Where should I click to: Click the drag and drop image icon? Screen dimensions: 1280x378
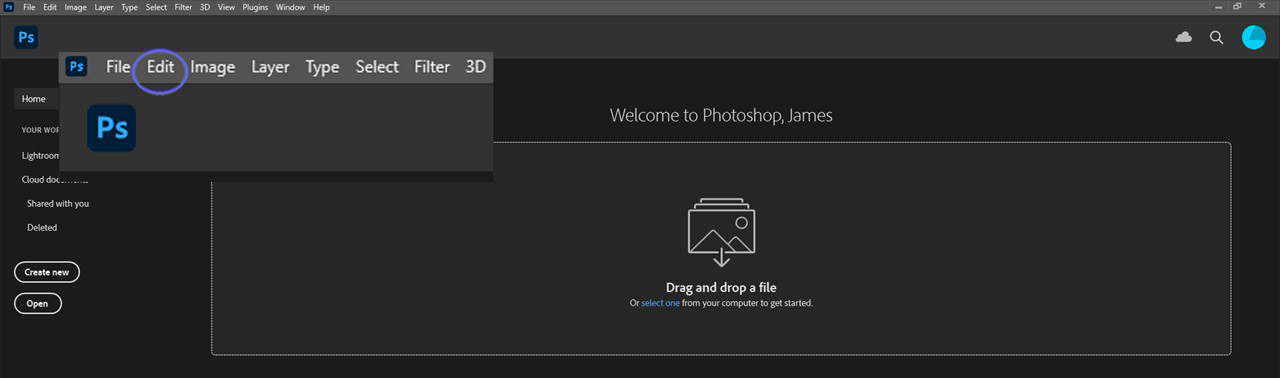coord(721,232)
